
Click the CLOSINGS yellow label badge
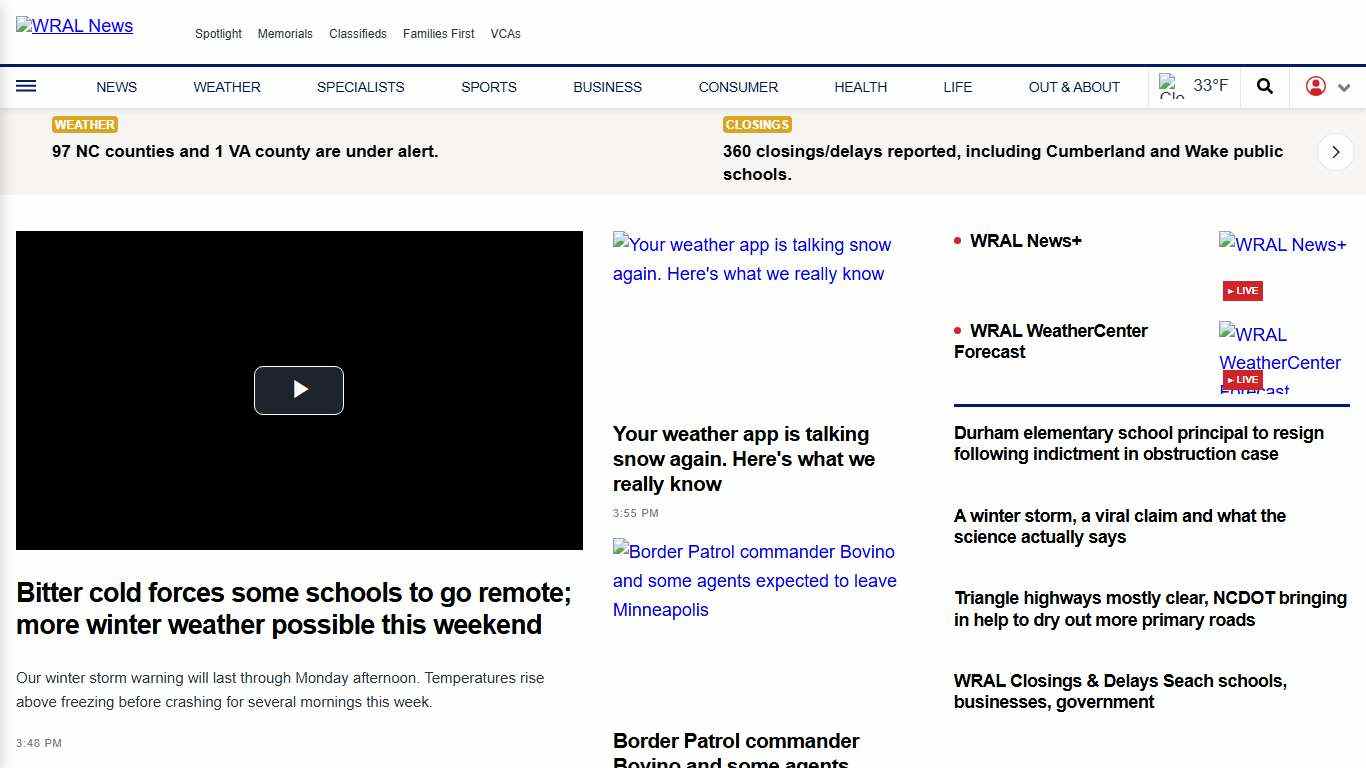(x=757, y=124)
